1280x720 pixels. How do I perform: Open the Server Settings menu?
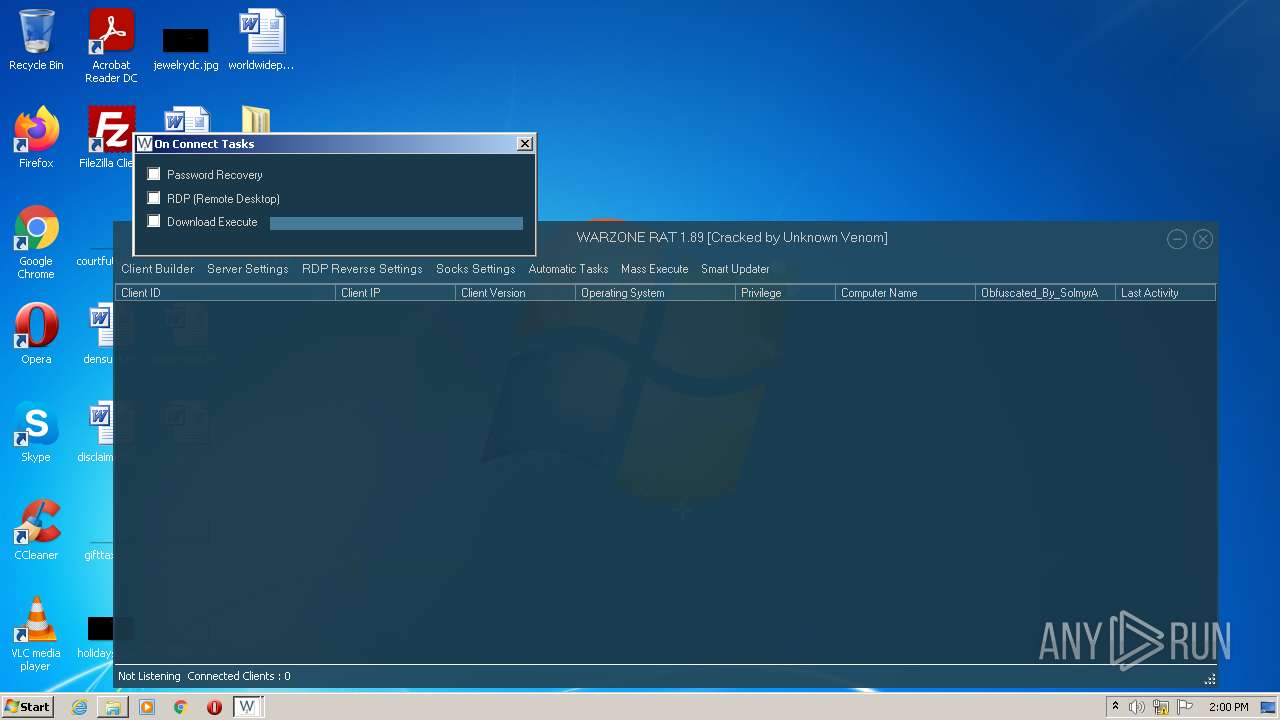248,269
